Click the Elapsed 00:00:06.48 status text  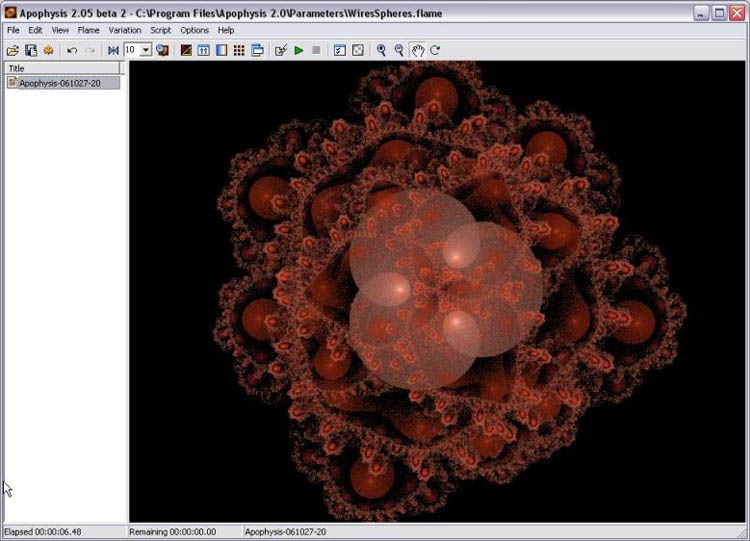[43, 532]
